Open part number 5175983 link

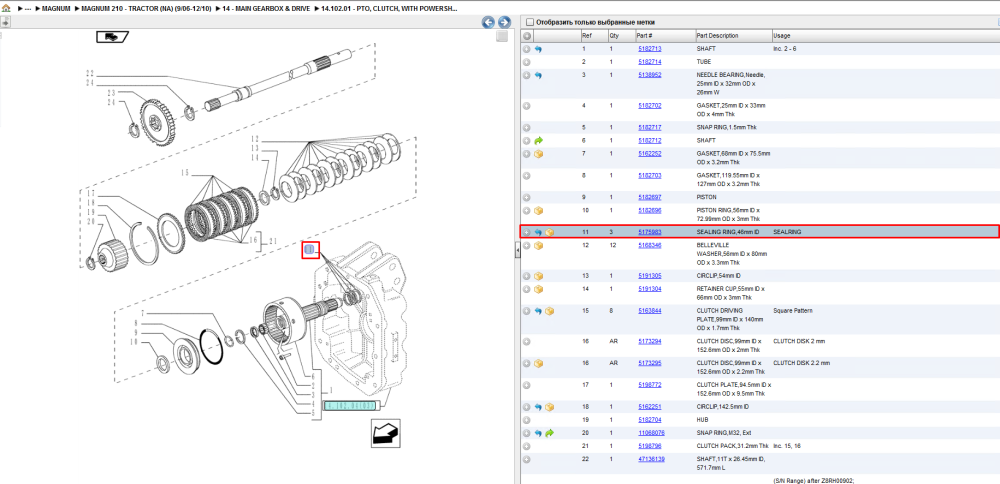650,232
